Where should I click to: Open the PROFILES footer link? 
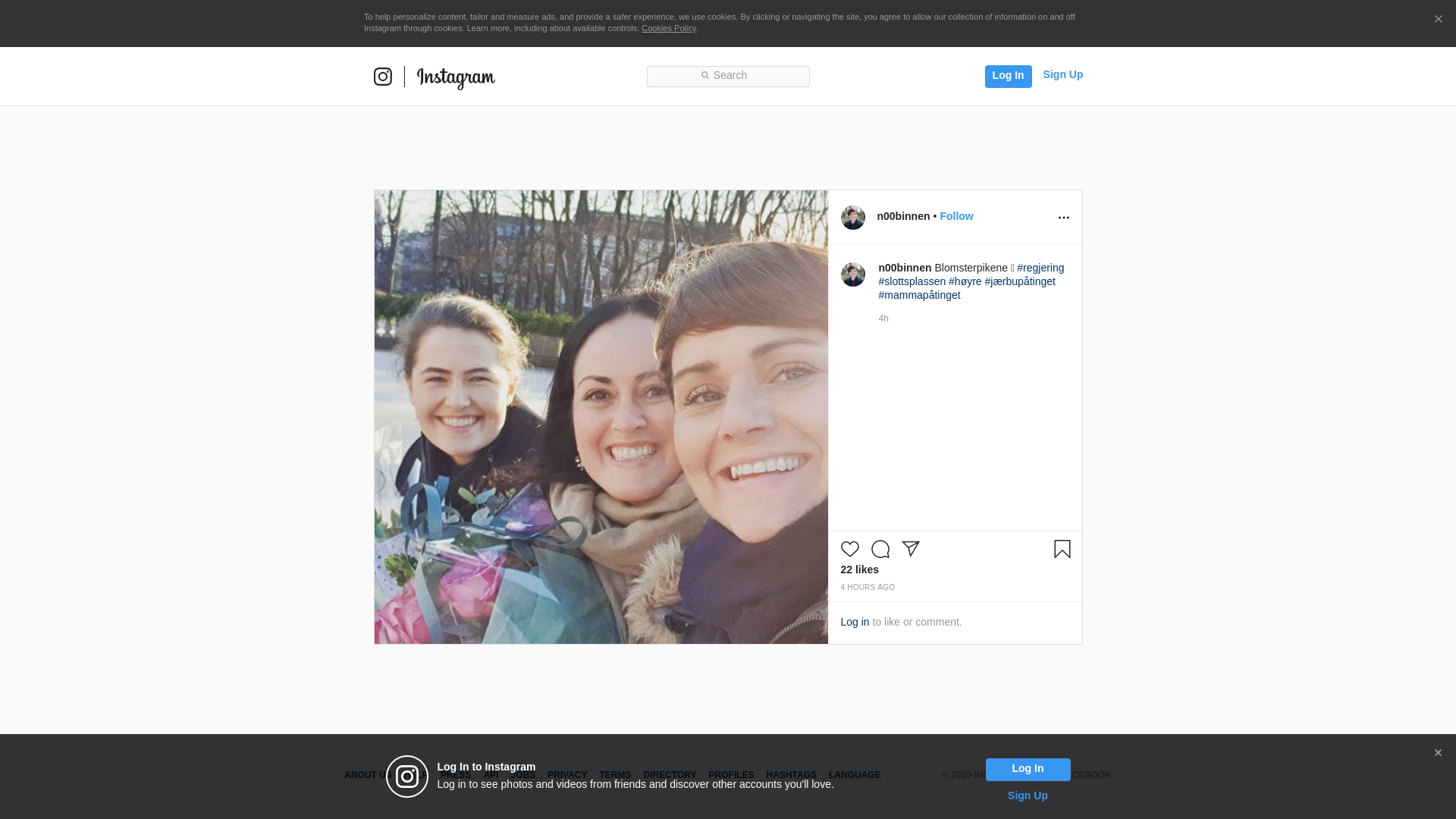731,775
